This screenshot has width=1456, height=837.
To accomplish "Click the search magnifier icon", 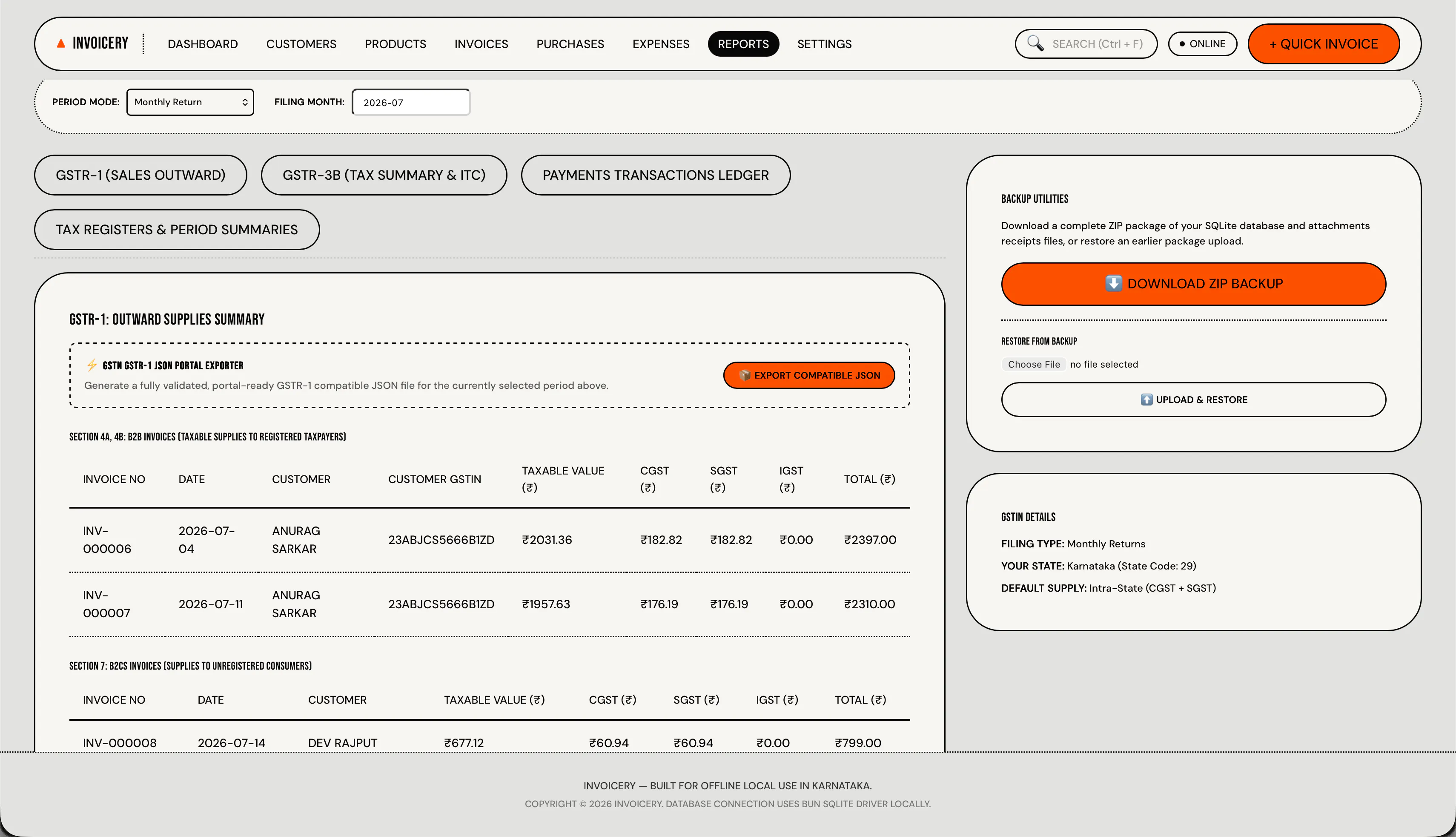I will pos(1035,44).
